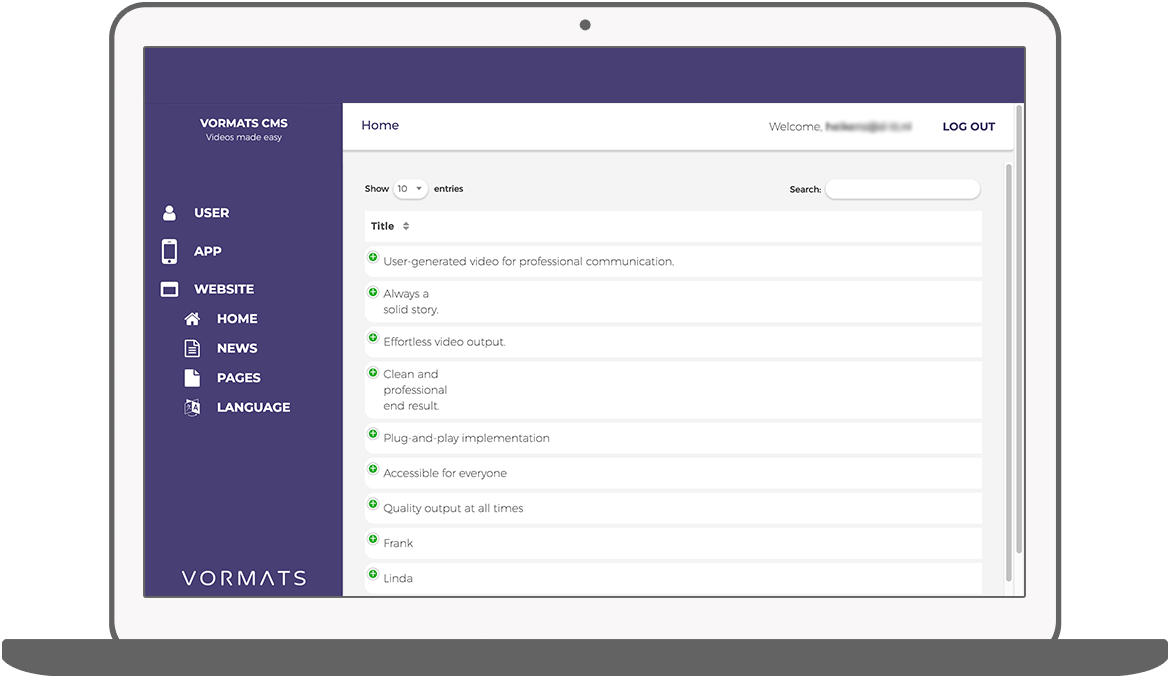The width and height of the screenshot is (1170, 678).
Task: Open the Show entries count dropdown
Action: coord(410,189)
